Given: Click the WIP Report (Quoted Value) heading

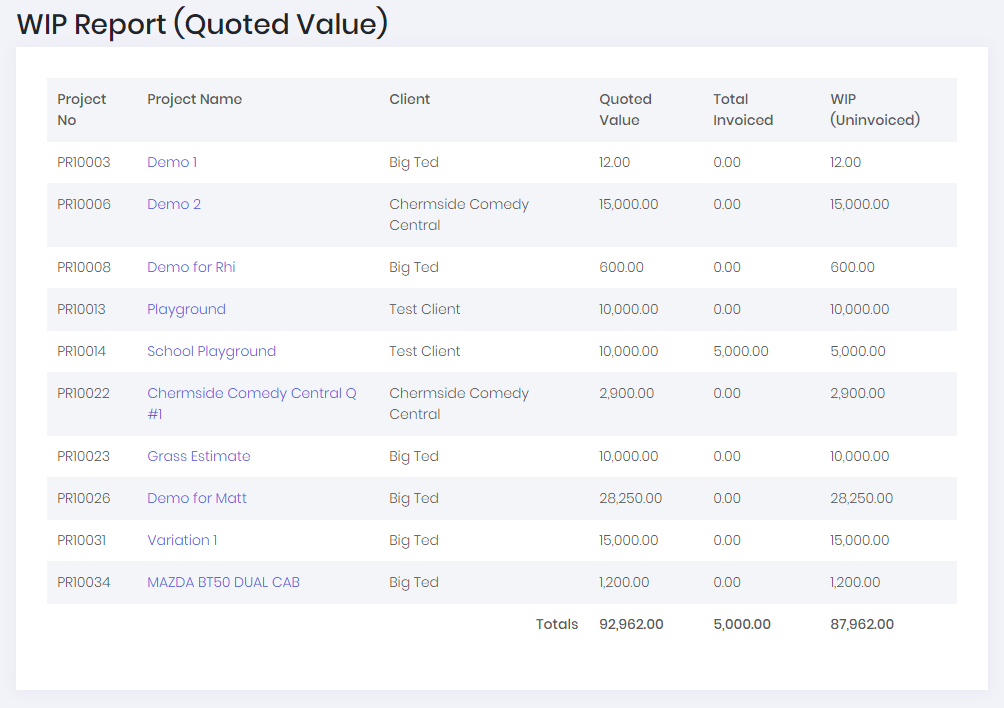Looking at the screenshot, I should tap(202, 24).
